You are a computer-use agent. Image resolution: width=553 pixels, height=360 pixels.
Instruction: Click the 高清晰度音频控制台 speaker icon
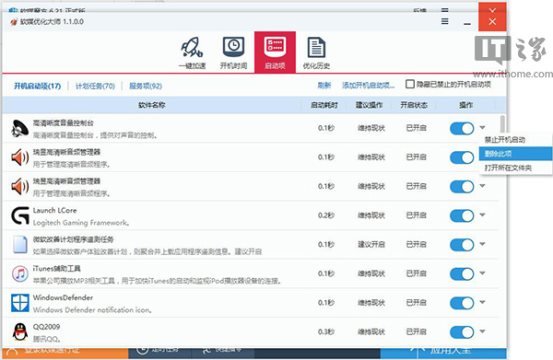tap(20, 128)
